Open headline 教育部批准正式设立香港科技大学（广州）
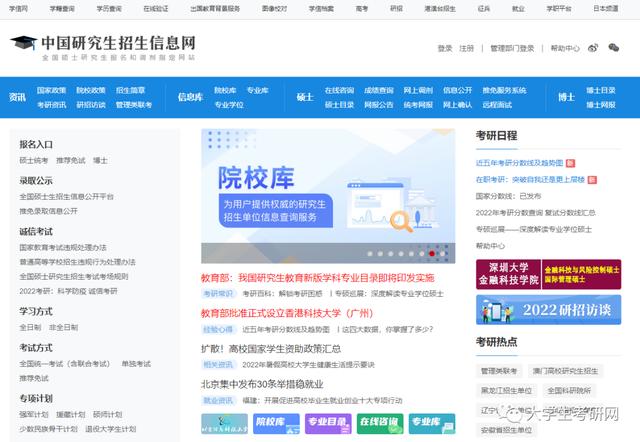Screen dimensions: 640x442 (287, 313)
